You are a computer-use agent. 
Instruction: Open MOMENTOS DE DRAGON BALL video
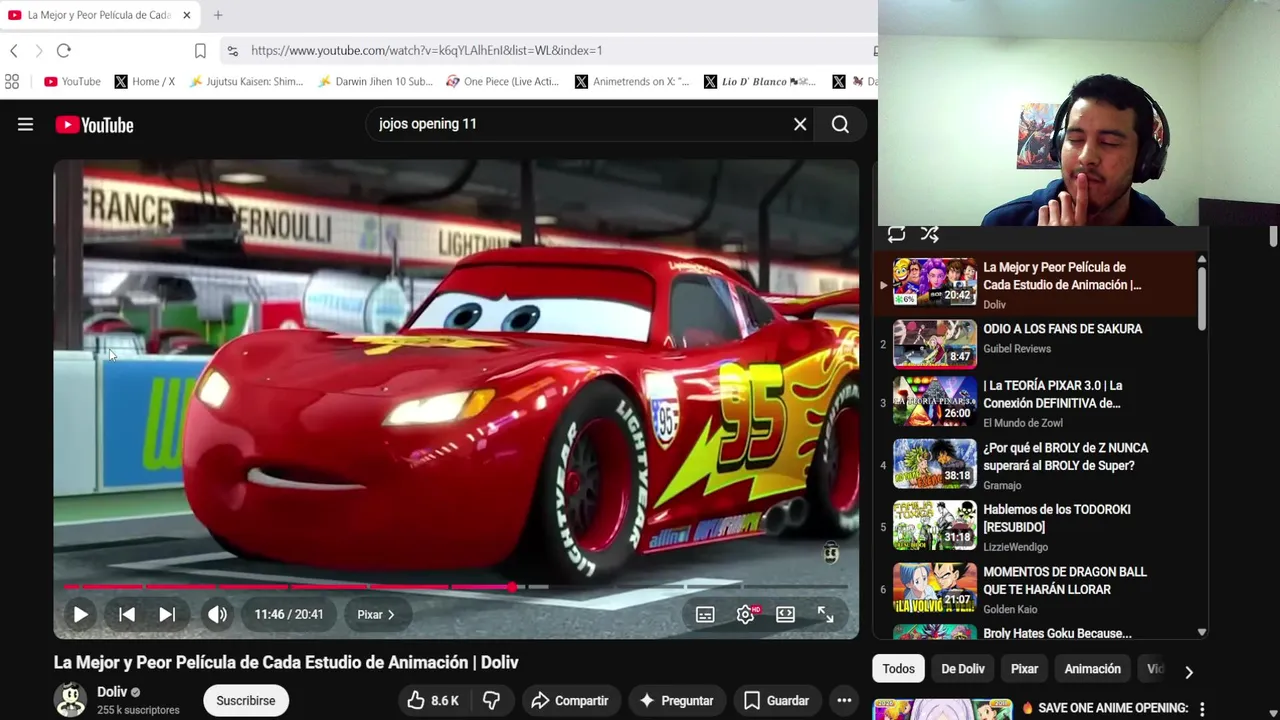pyautogui.click(x=1039, y=588)
